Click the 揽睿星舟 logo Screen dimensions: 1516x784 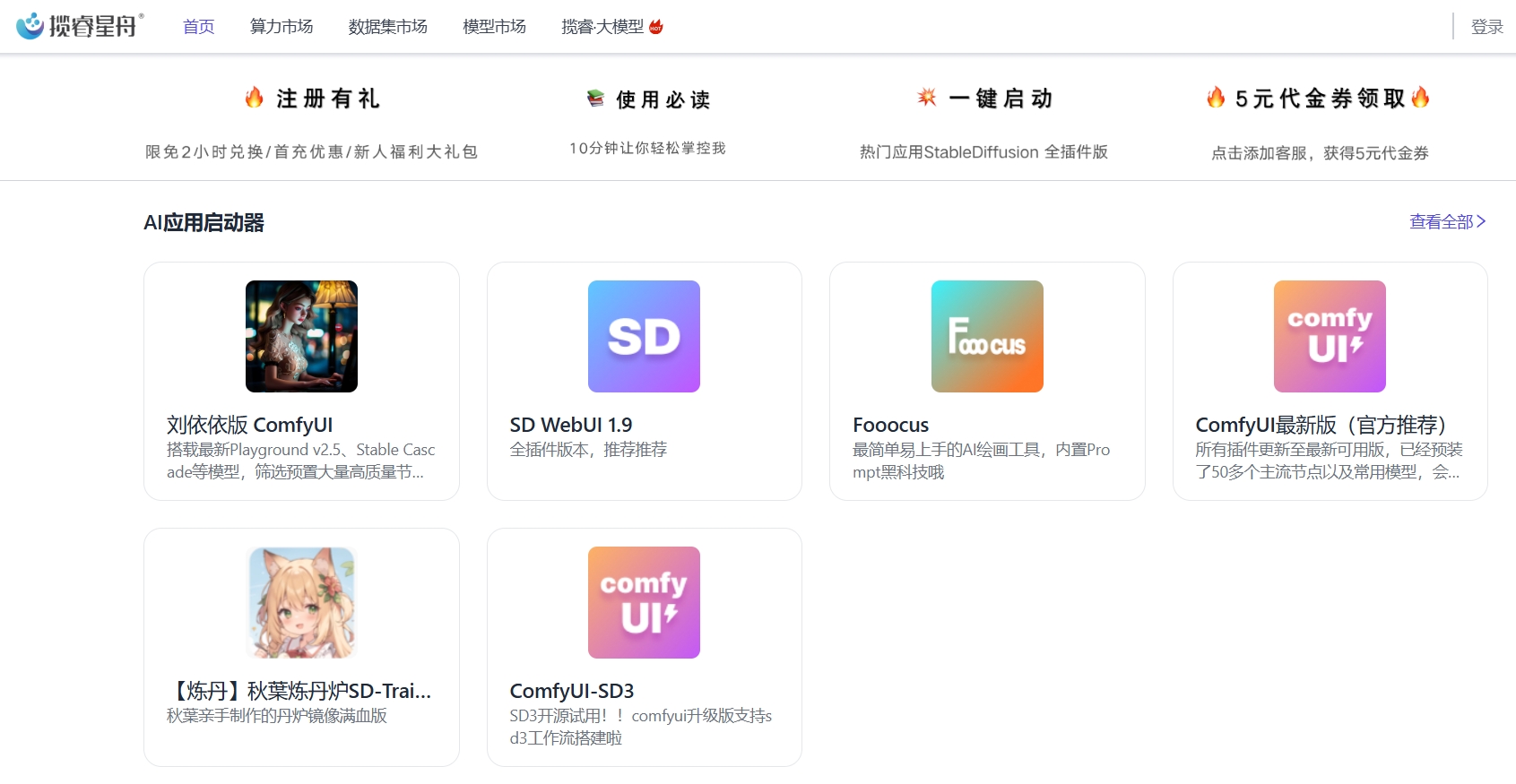click(80, 26)
